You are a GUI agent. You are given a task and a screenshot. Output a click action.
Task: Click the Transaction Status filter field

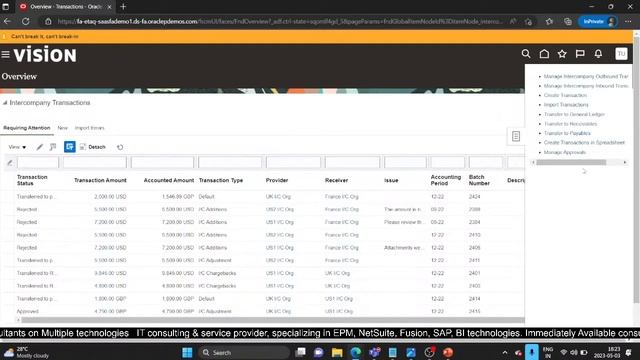[x=38, y=162]
